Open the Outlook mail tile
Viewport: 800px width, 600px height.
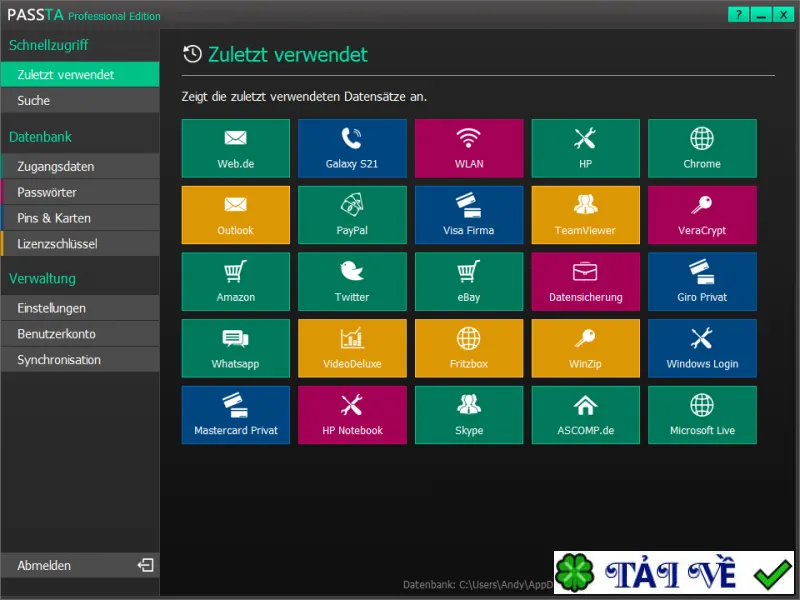point(236,215)
